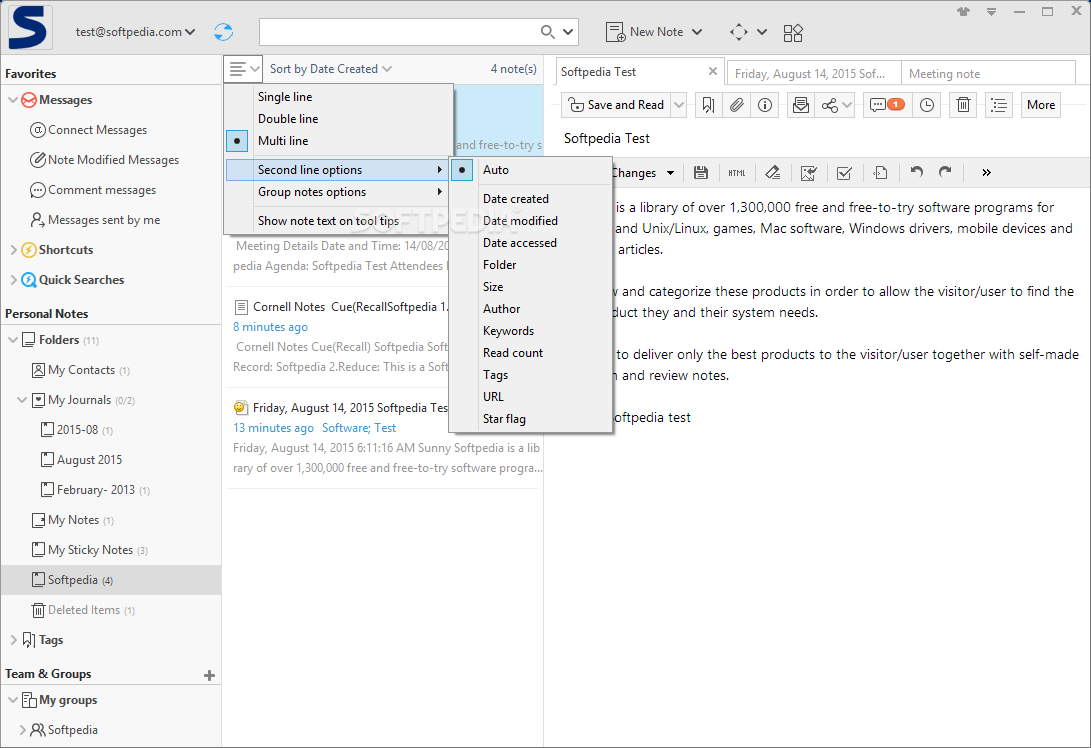Expand the Shortcuts tree node
The width and height of the screenshot is (1091, 748).
pyautogui.click(x=13, y=250)
